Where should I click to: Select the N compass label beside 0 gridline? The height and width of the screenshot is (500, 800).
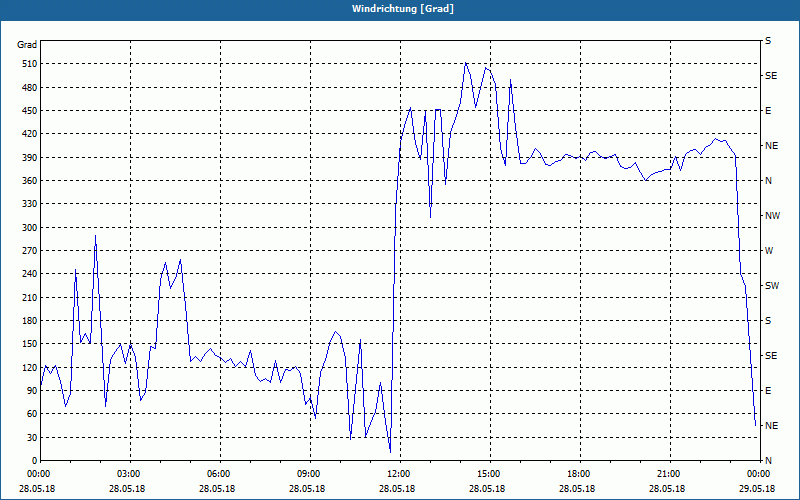coord(768,461)
